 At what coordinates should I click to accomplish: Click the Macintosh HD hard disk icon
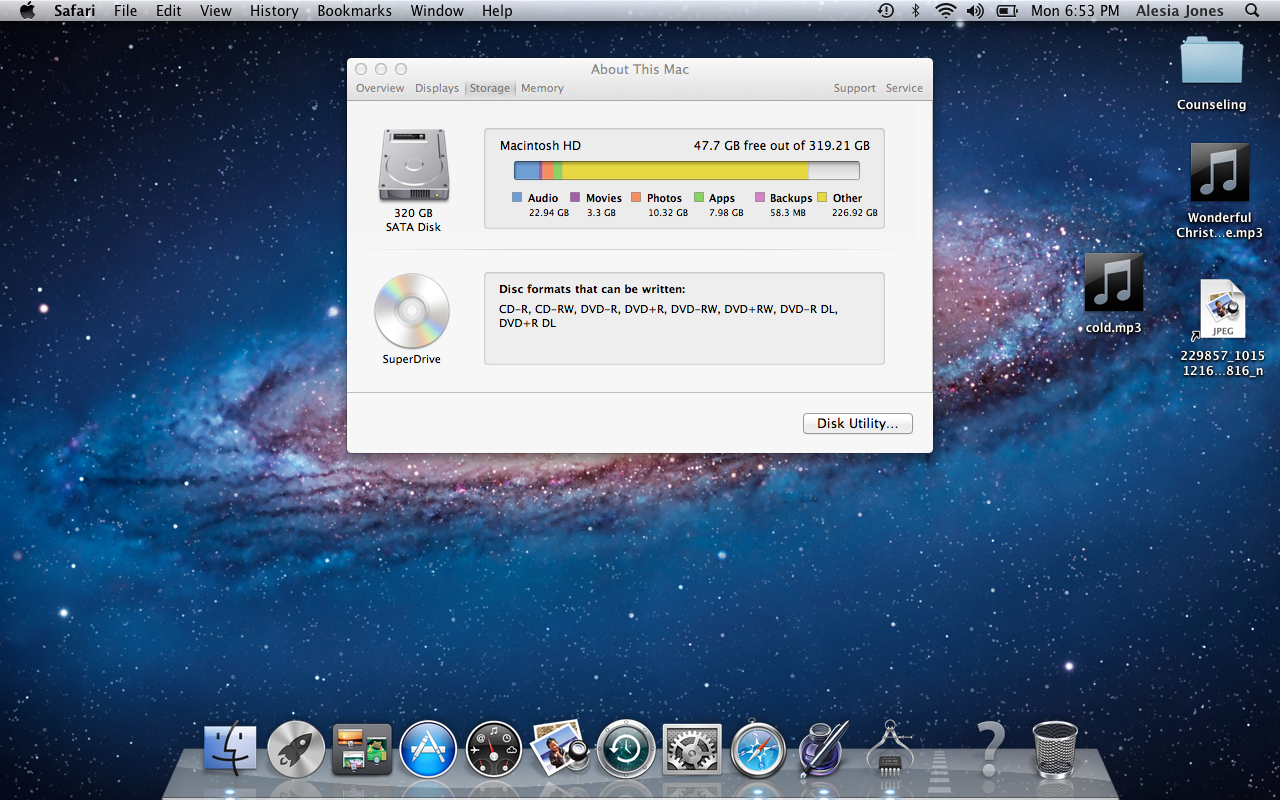pyautogui.click(x=413, y=165)
